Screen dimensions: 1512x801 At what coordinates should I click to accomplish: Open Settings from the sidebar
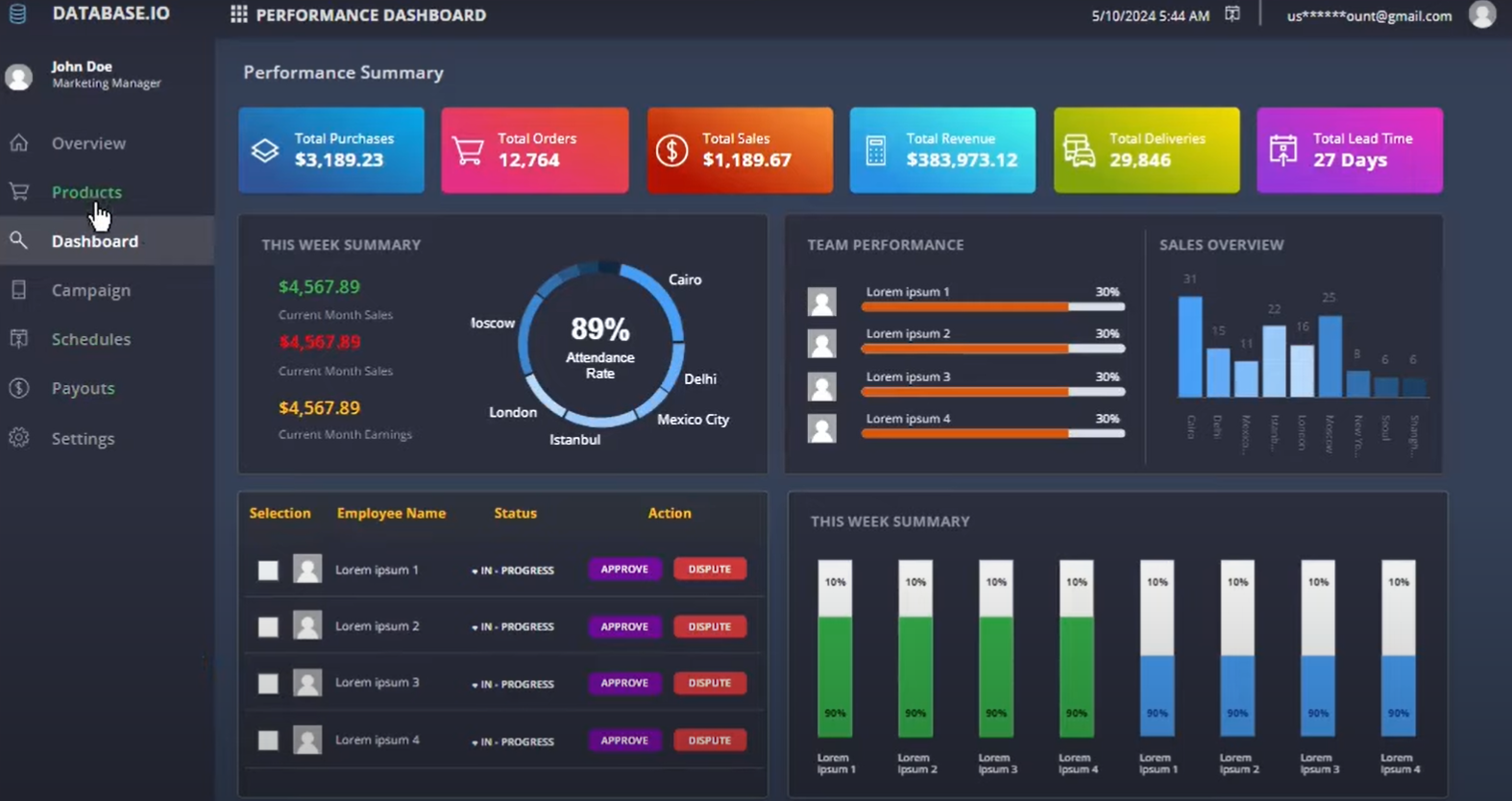tap(83, 438)
